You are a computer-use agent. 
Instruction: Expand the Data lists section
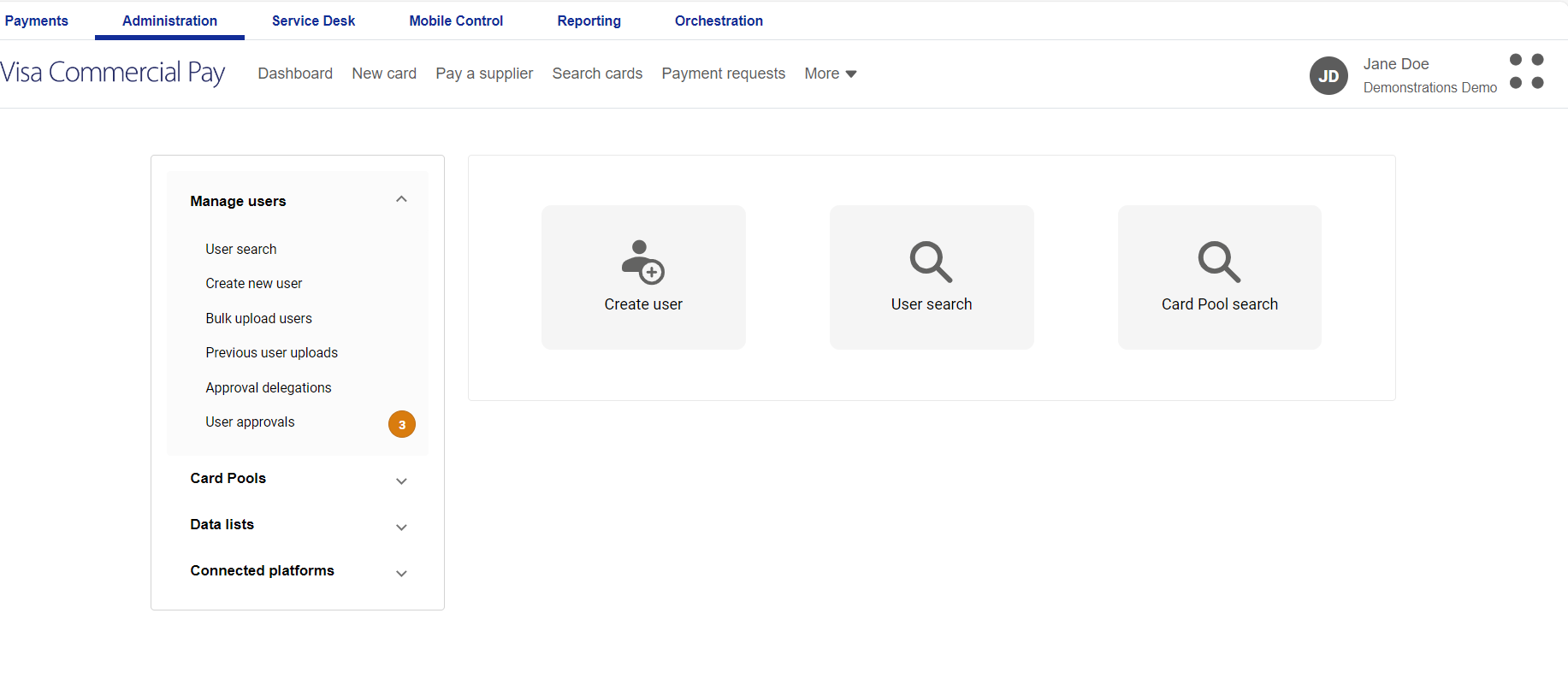tap(401, 528)
